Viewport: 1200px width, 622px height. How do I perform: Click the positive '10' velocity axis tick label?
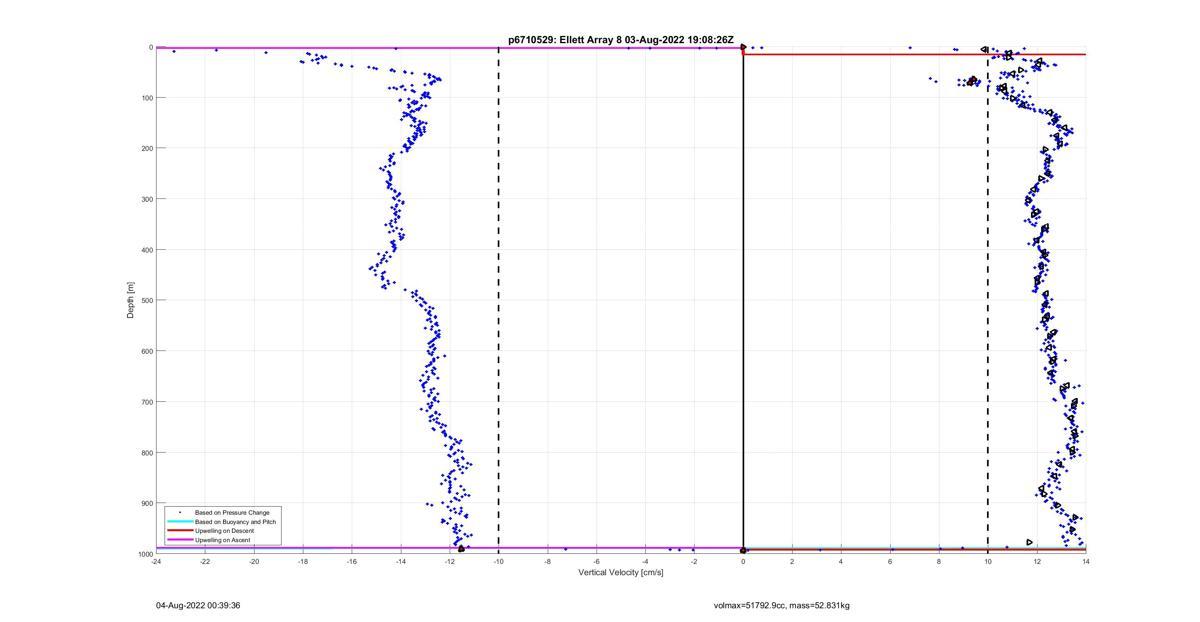(988, 562)
